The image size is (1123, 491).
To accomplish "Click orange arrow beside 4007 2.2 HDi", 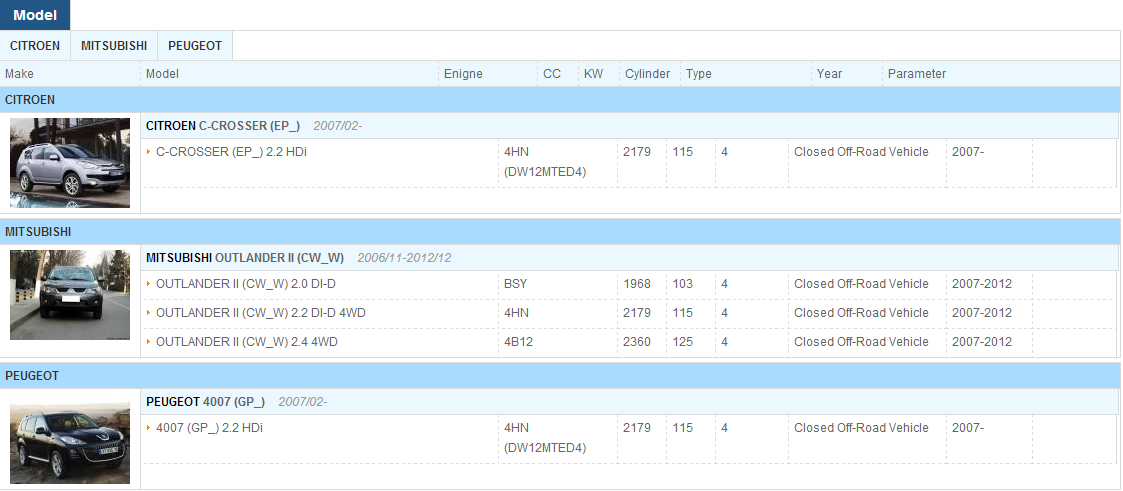I will tap(149, 428).
